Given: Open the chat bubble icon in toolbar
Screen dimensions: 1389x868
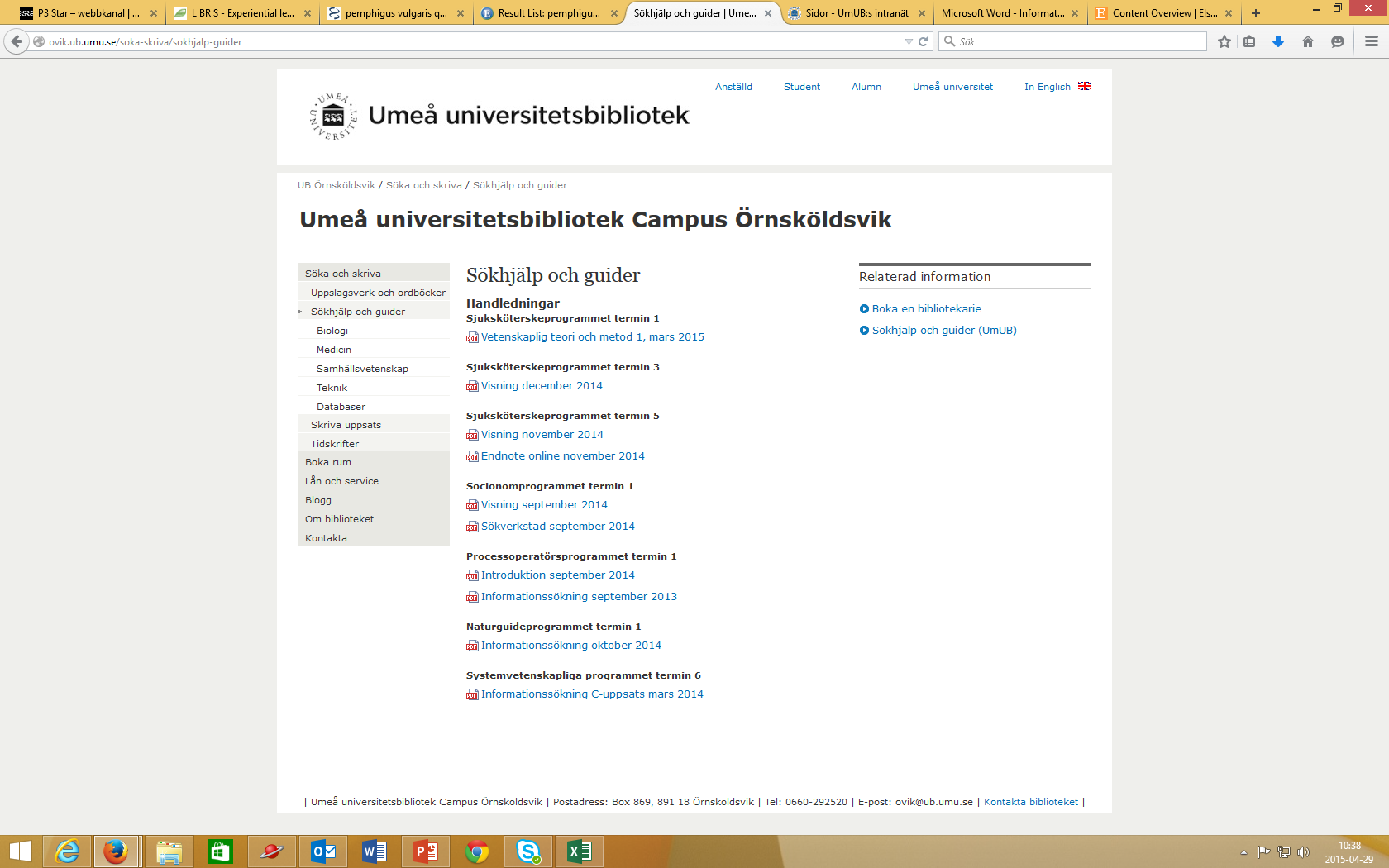Looking at the screenshot, I should click(1338, 41).
